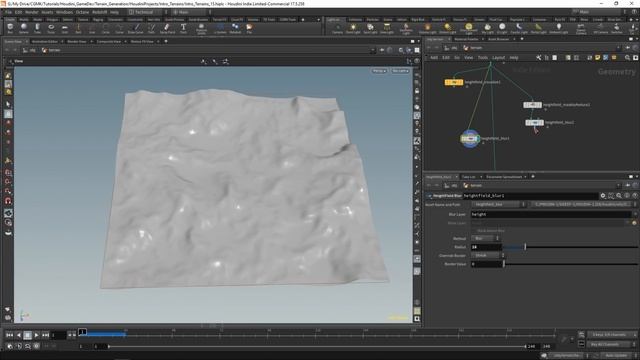Open the parameter pane gear settings
This screenshot has height=360, width=640.
click(603, 196)
